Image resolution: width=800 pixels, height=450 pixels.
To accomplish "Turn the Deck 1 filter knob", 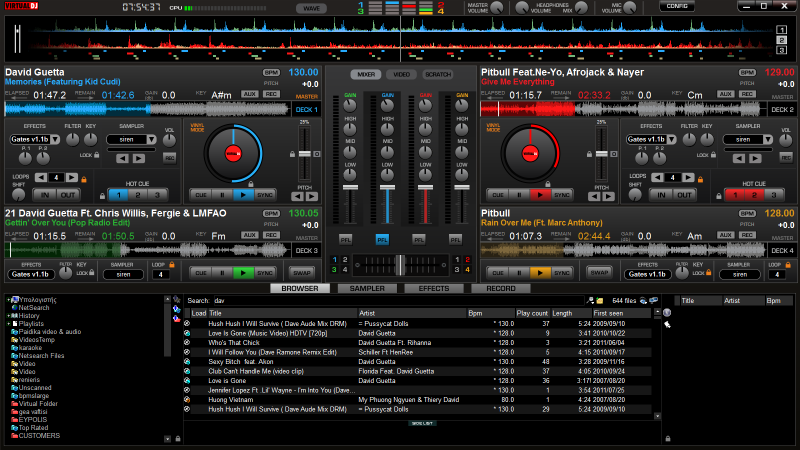I will 72,139.
